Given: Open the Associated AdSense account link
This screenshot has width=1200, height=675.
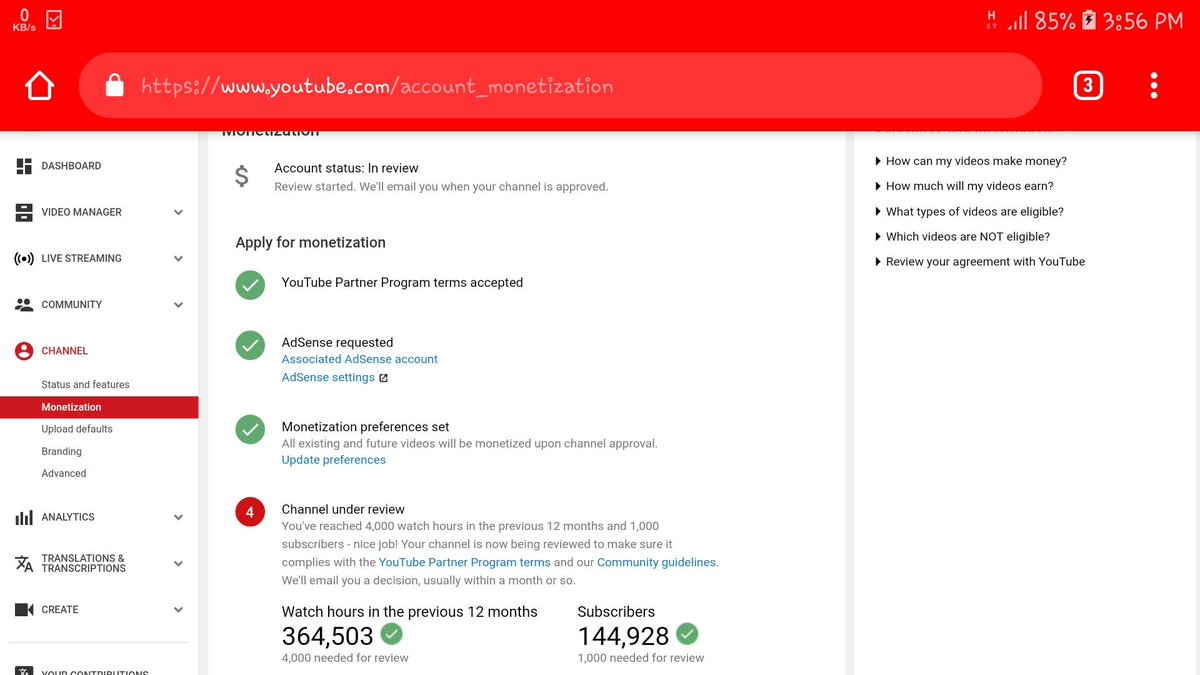Looking at the screenshot, I should pos(360,359).
